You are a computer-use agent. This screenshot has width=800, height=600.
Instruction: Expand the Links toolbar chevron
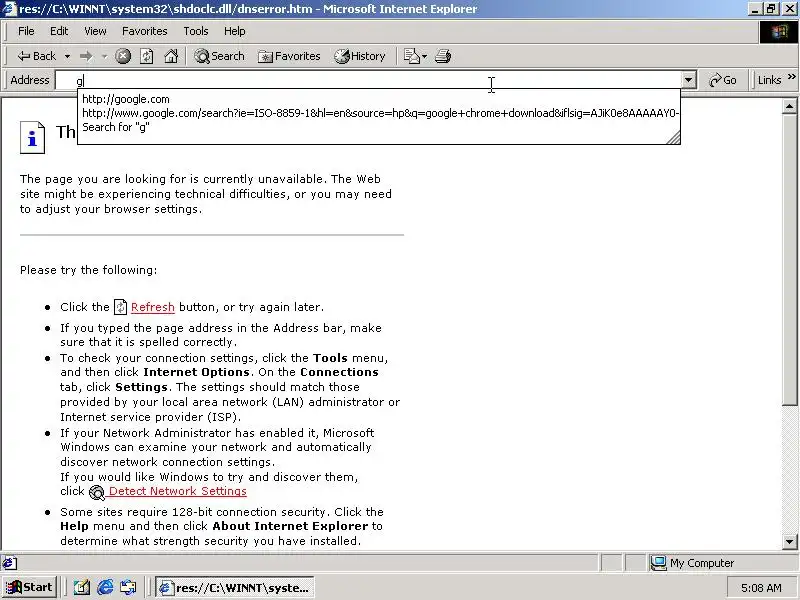pos(792,77)
